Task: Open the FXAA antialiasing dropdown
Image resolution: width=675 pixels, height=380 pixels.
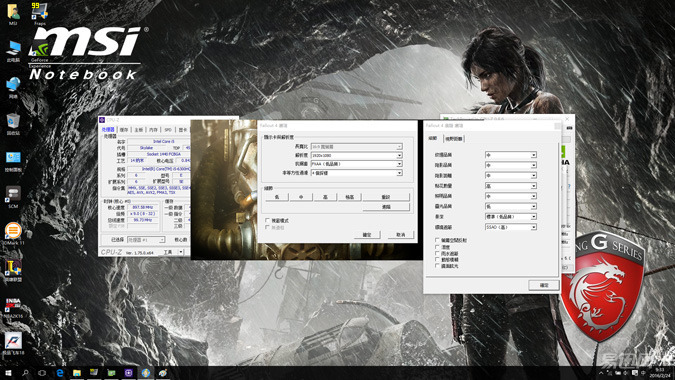Action: pos(356,164)
